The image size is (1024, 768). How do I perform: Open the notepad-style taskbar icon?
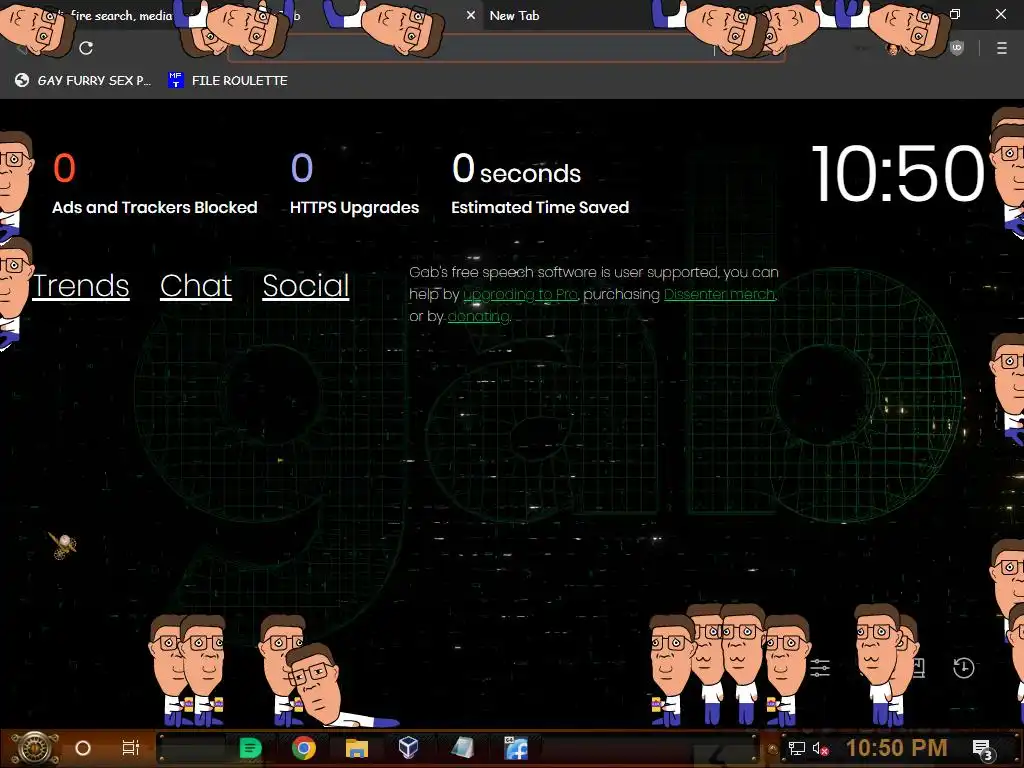pyautogui.click(x=462, y=748)
